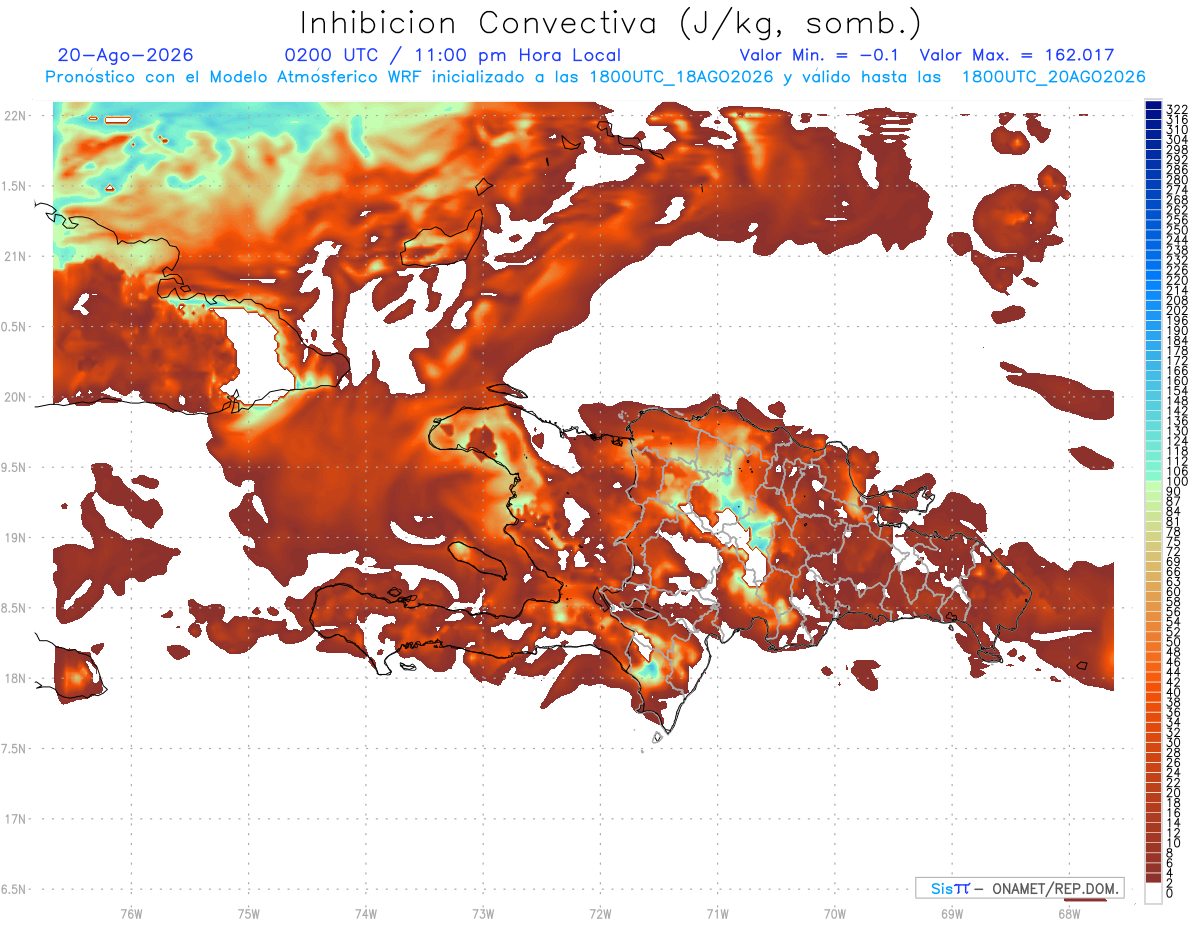Click the '71W' longitude label

(x=717, y=913)
